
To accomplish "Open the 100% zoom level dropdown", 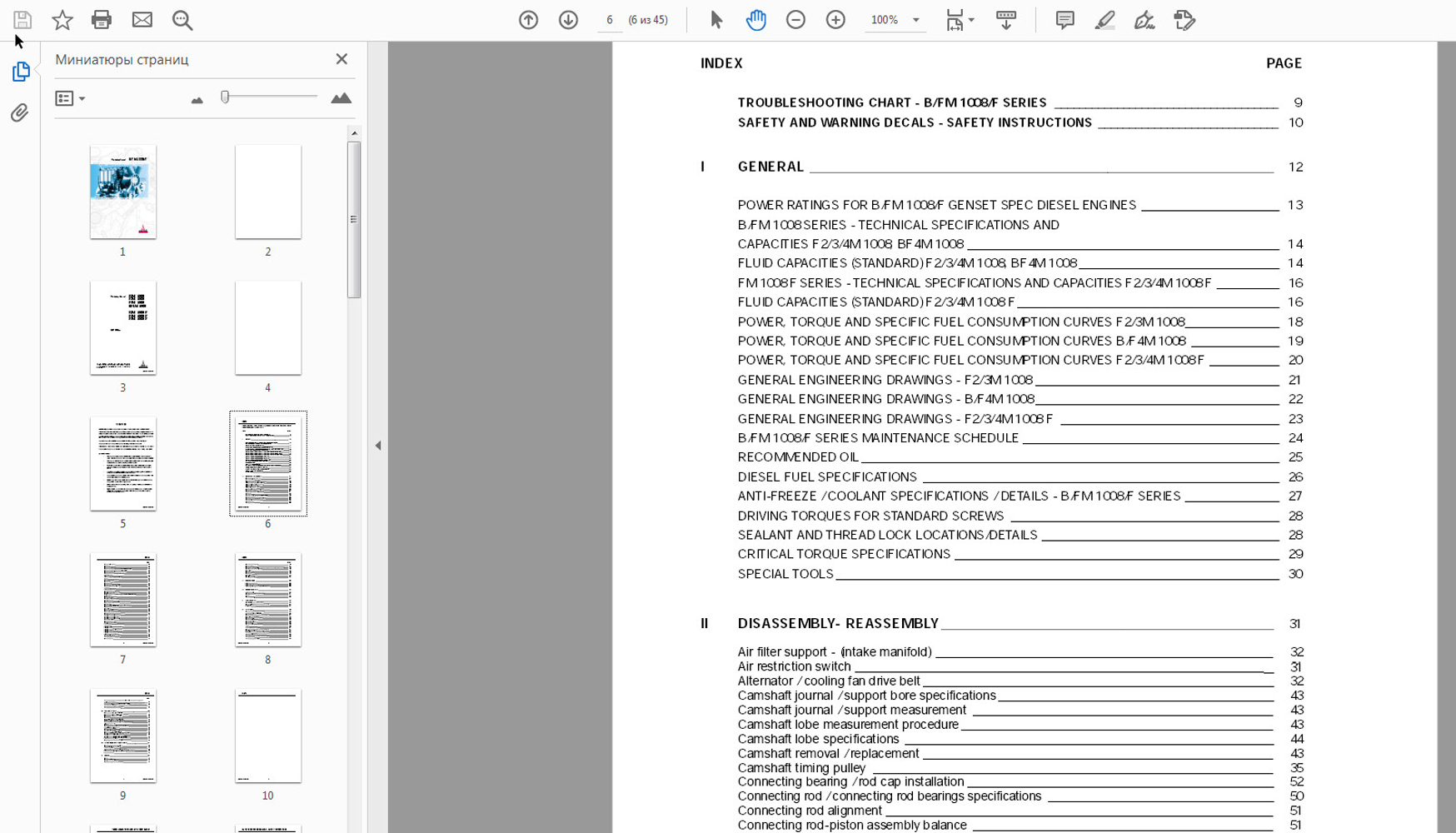I will click(x=915, y=20).
